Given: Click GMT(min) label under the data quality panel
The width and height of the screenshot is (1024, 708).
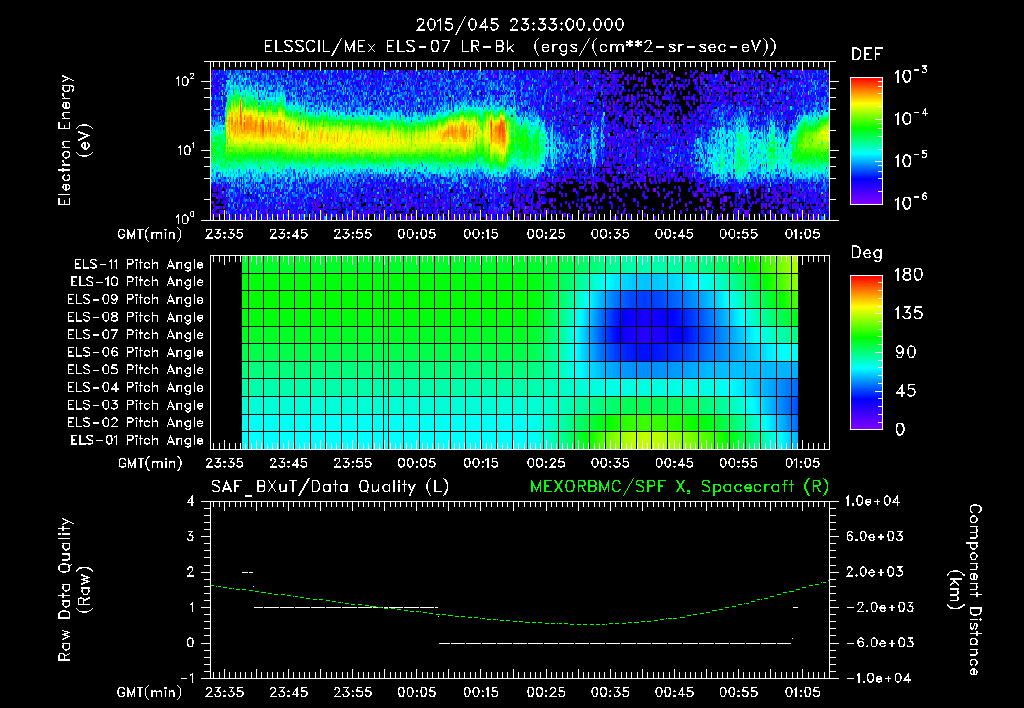Looking at the screenshot, I should (x=150, y=692).
